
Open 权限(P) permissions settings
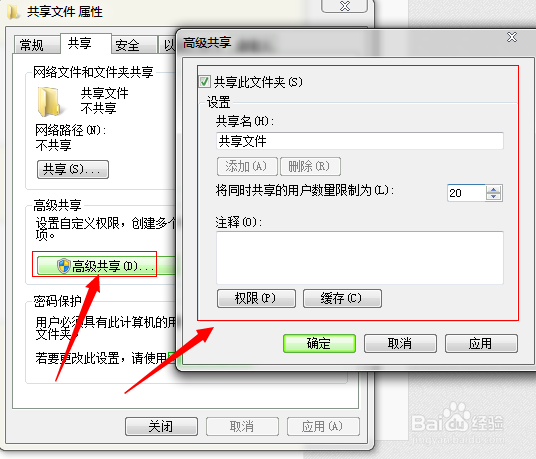256,298
